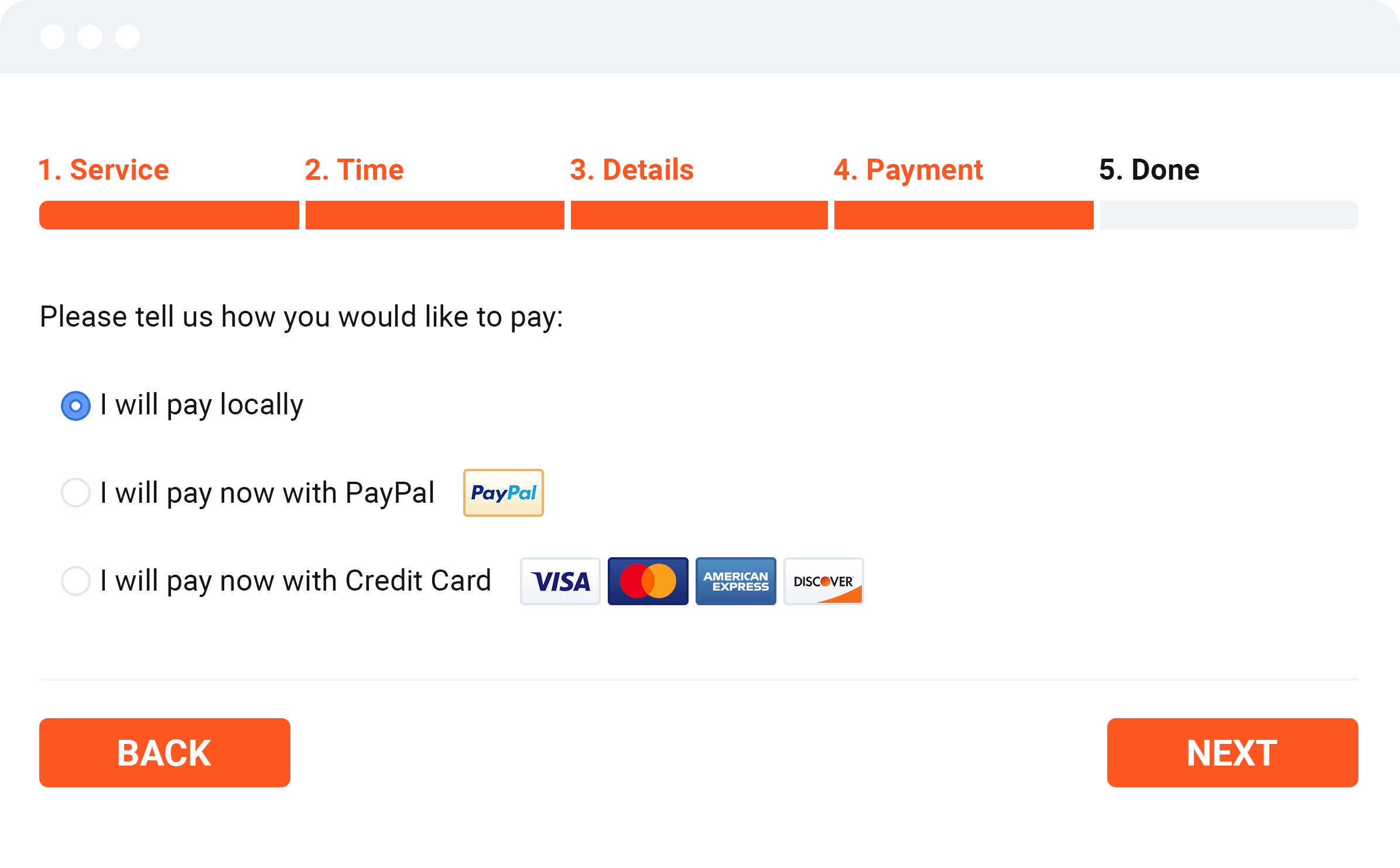The image size is (1400, 868).
Task: Select the 'I will pay locally' radio button
Action: coord(76,406)
